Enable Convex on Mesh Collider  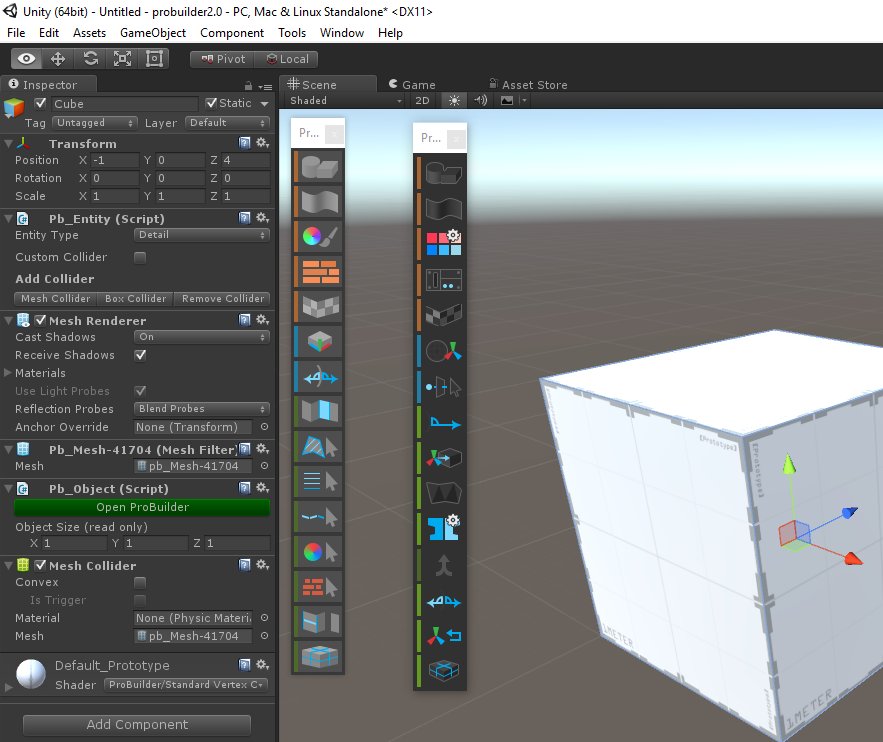click(x=140, y=582)
